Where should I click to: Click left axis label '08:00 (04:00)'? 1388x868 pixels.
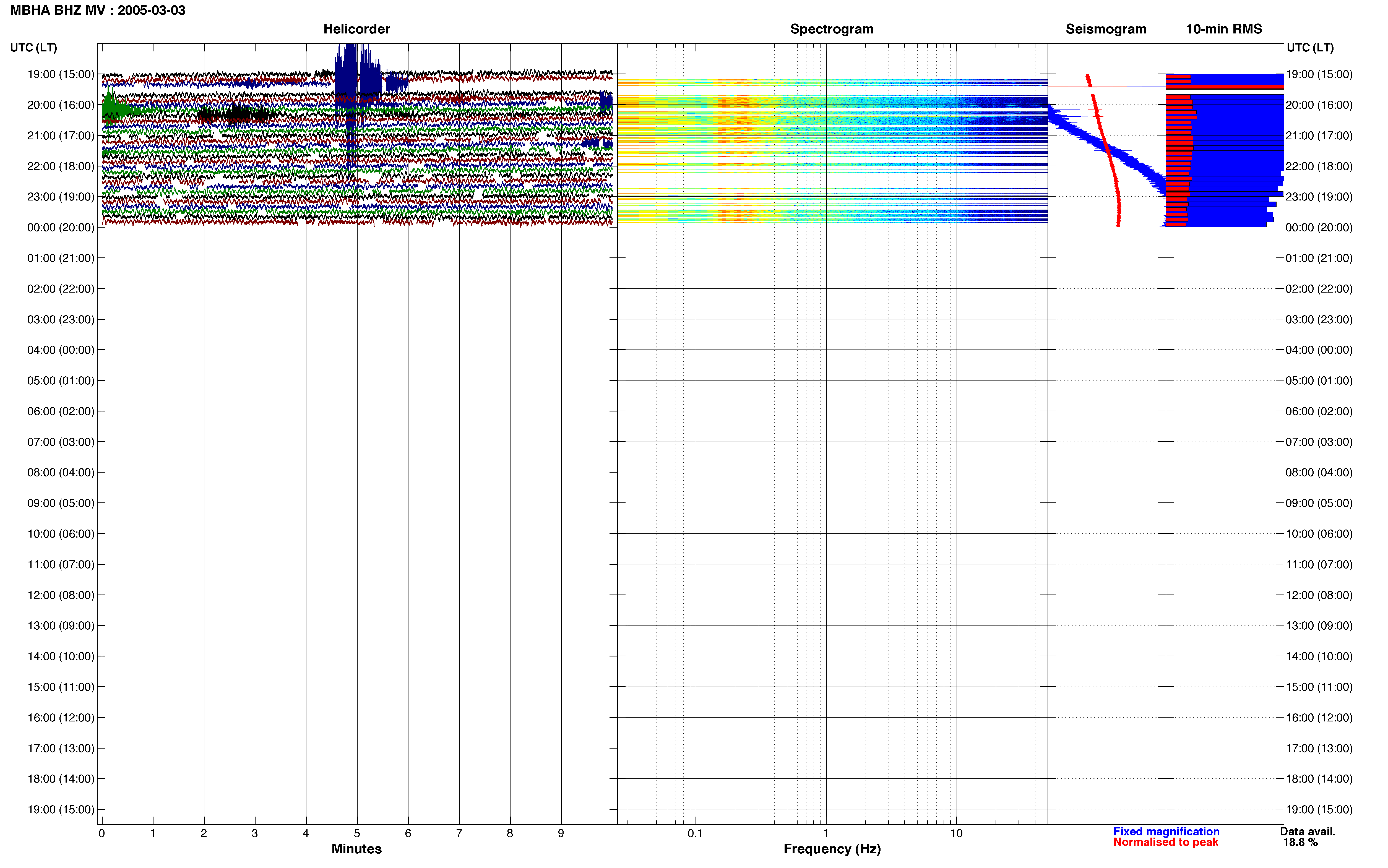(61, 473)
